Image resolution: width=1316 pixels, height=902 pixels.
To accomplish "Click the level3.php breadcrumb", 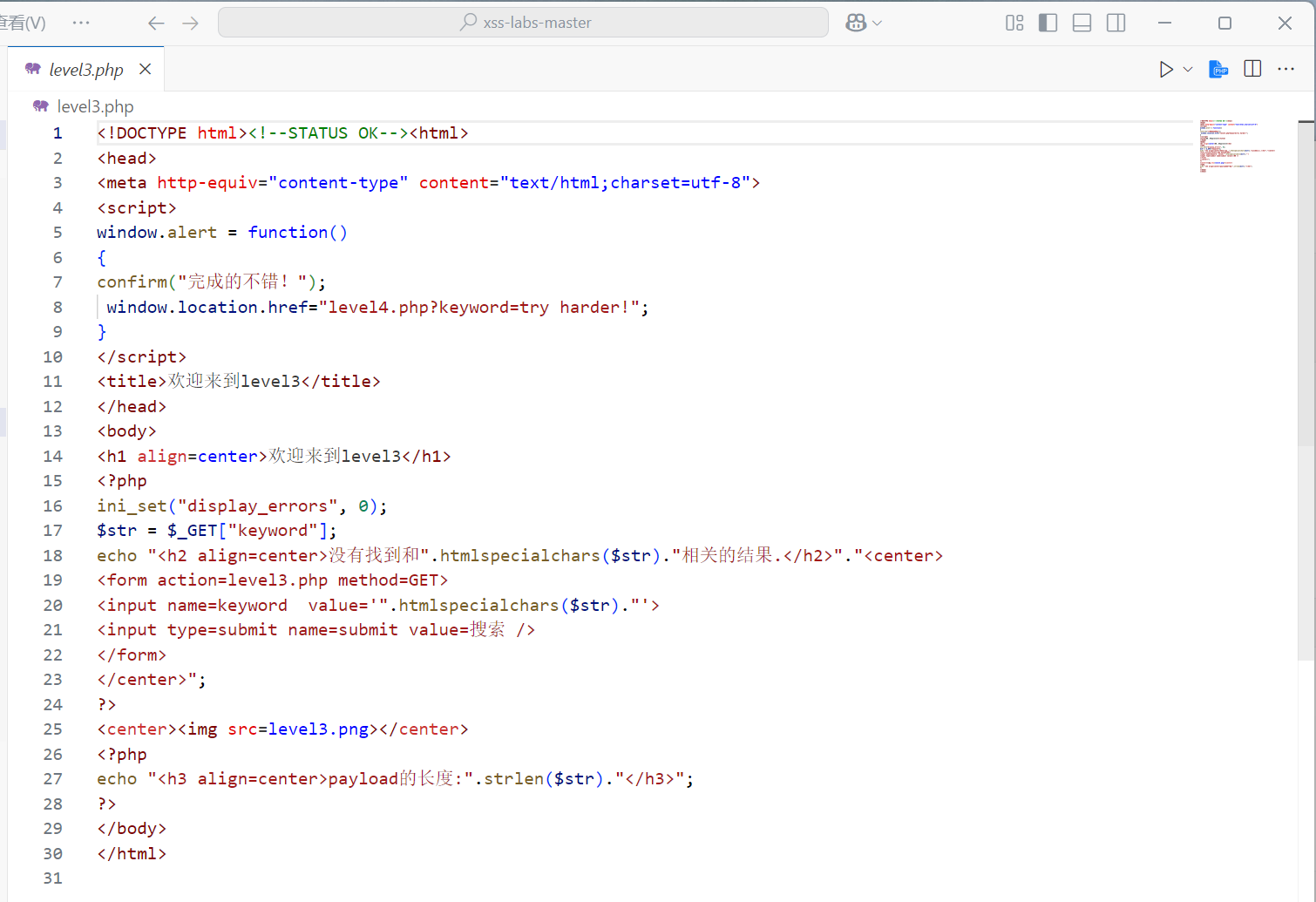I will click(95, 106).
